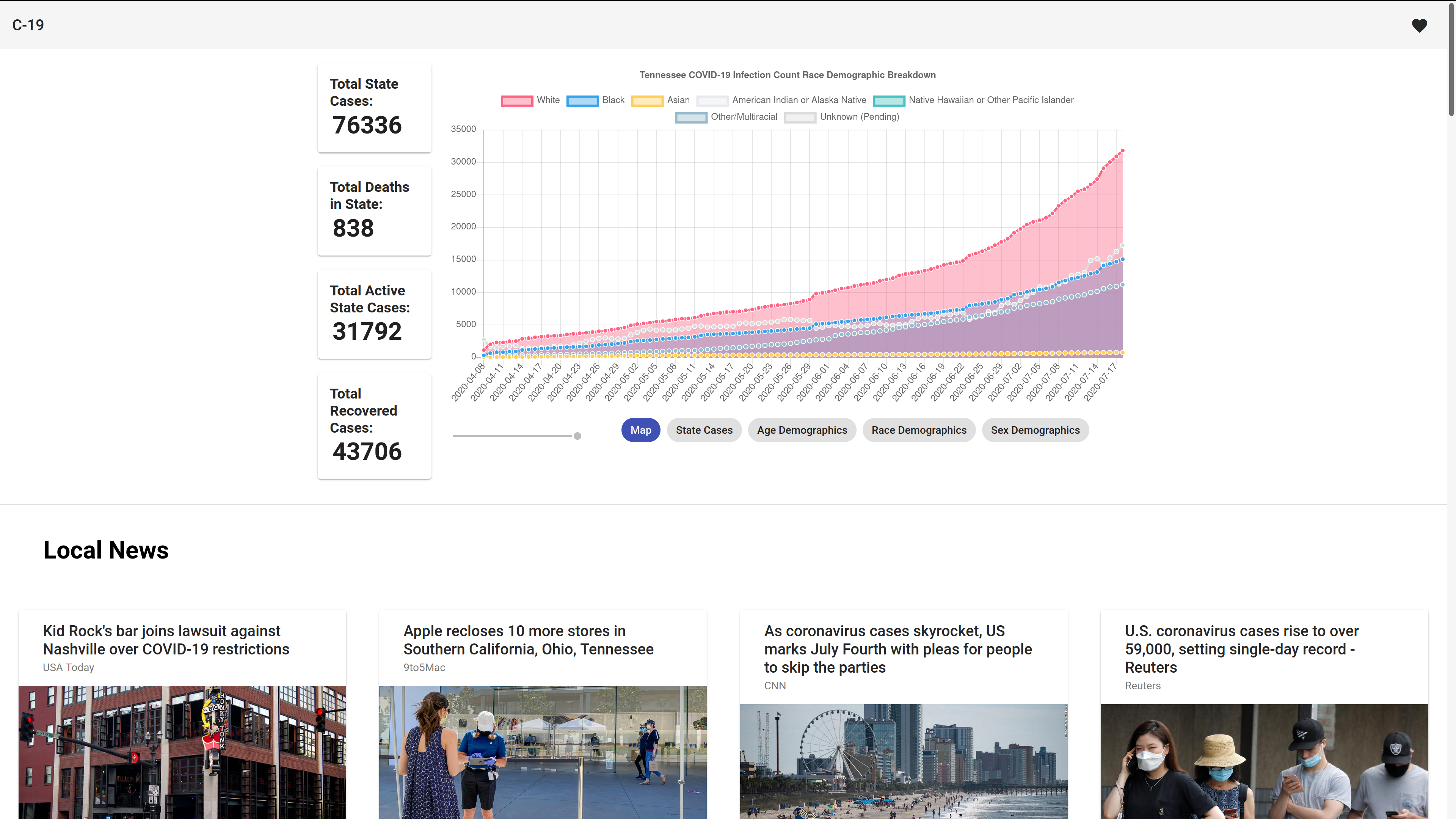Switch to the Map view
The width and height of the screenshot is (1456, 819).
[640, 430]
